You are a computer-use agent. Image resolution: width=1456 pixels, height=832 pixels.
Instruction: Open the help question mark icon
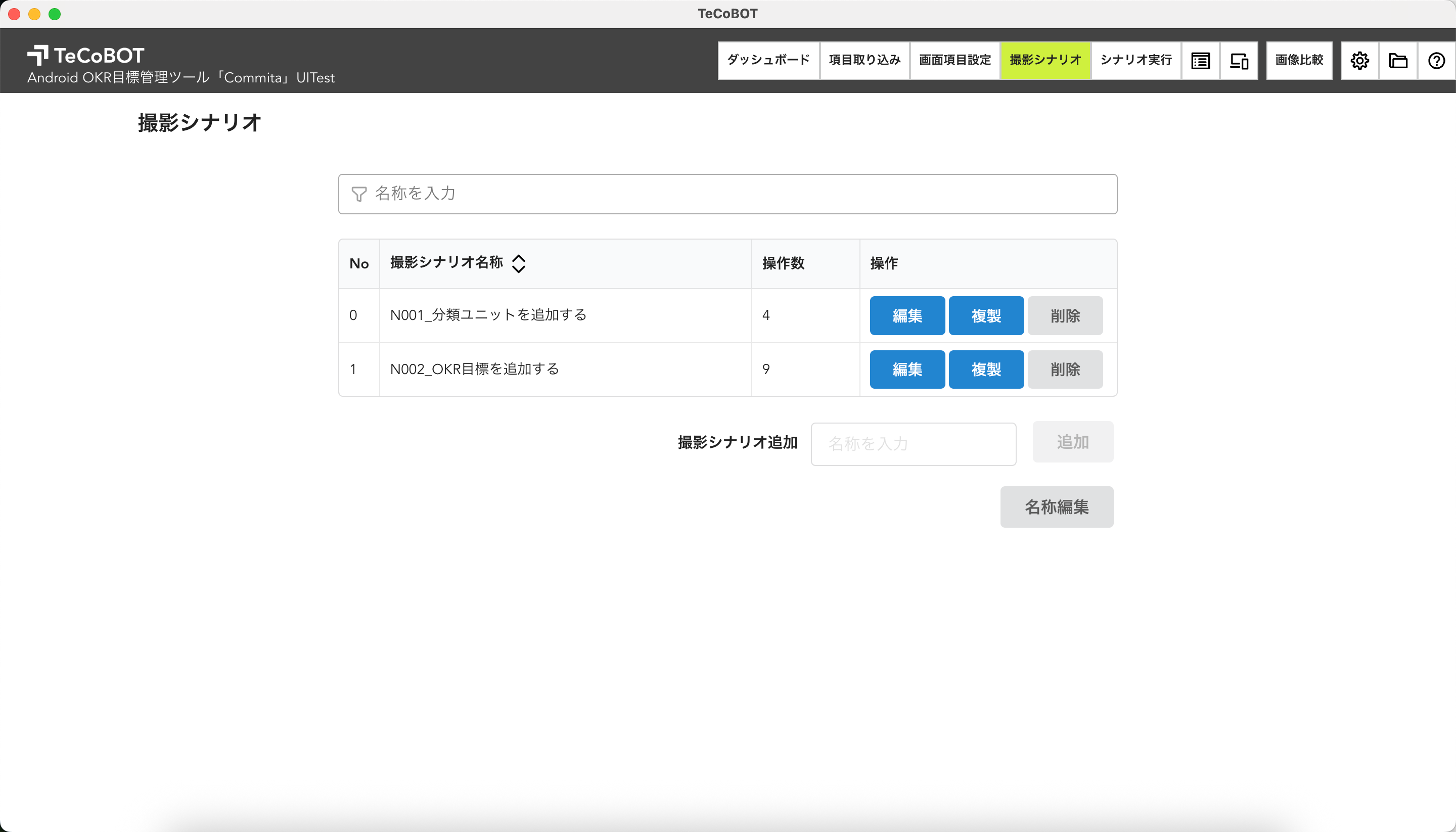1436,61
